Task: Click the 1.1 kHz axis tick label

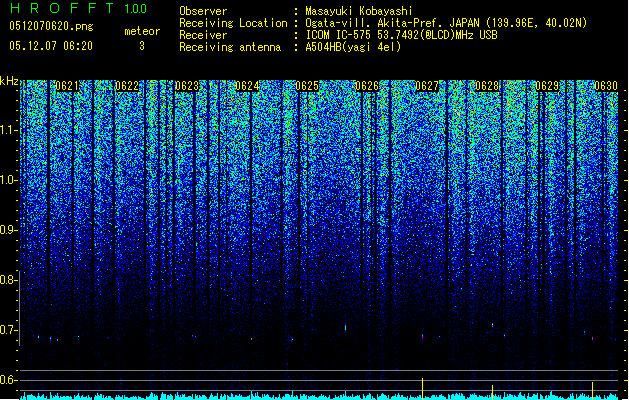Action: (x=8, y=130)
